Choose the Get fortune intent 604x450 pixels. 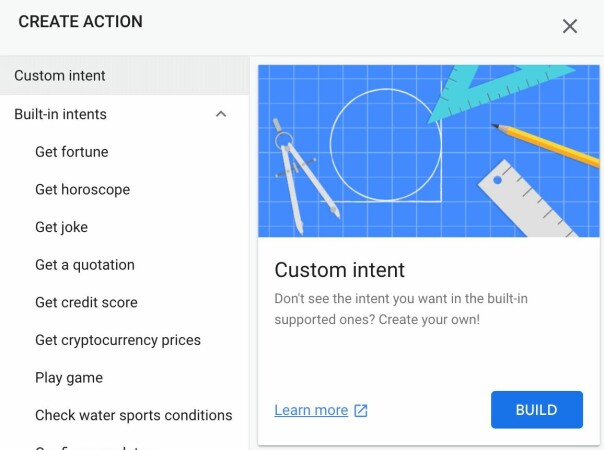tap(72, 152)
